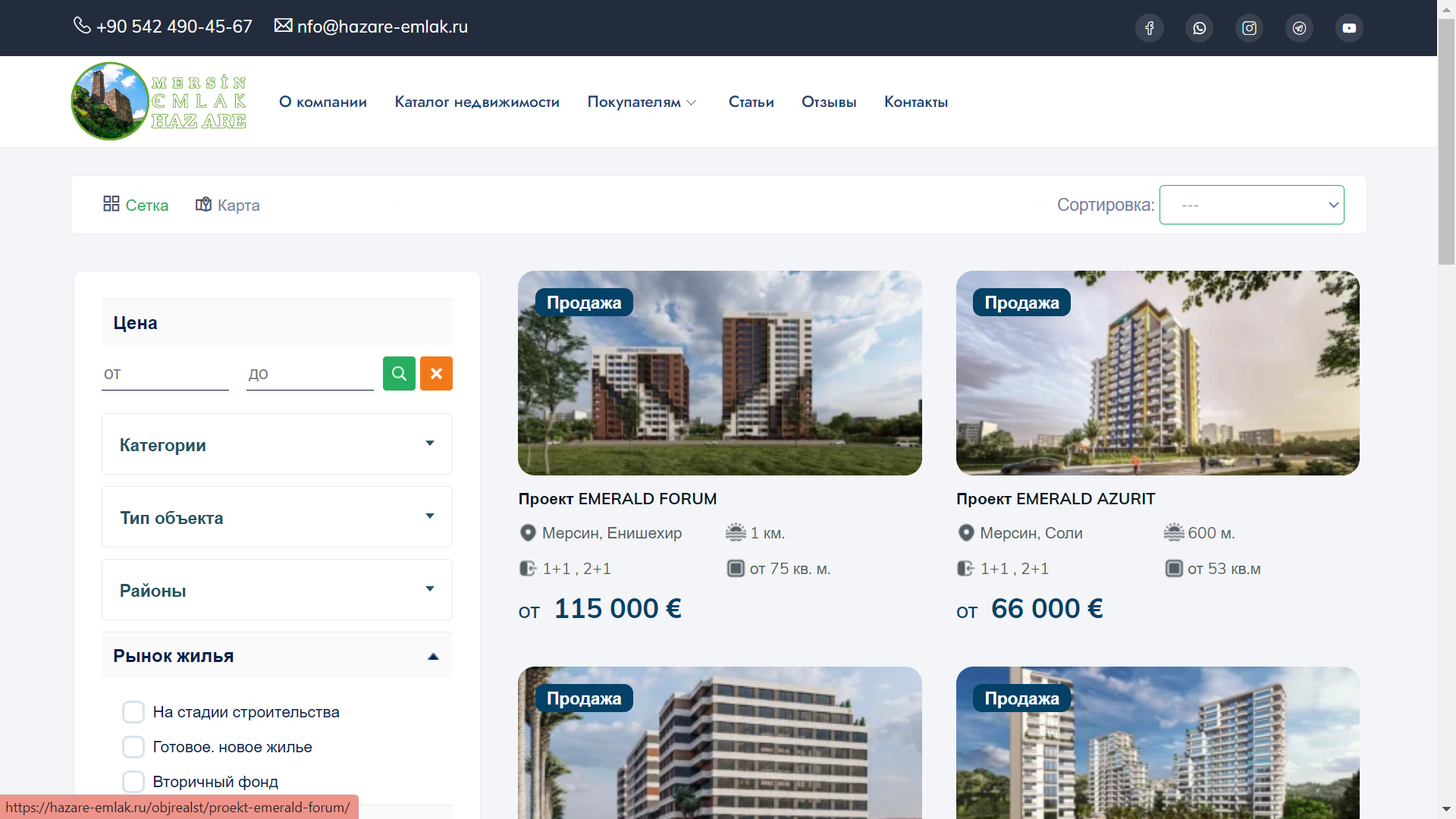
Task: Open the Facebook social icon
Action: tap(1149, 28)
